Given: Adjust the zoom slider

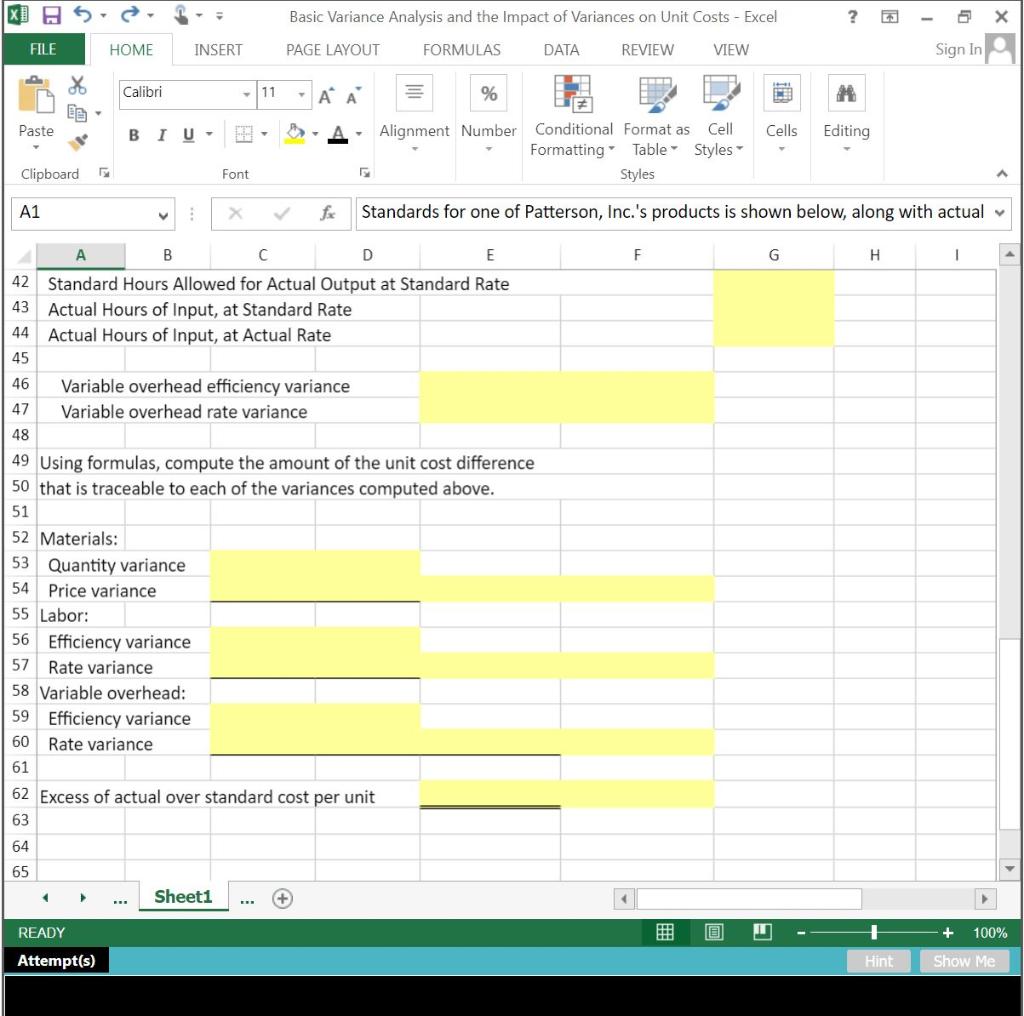Looking at the screenshot, I should (x=875, y=932).
